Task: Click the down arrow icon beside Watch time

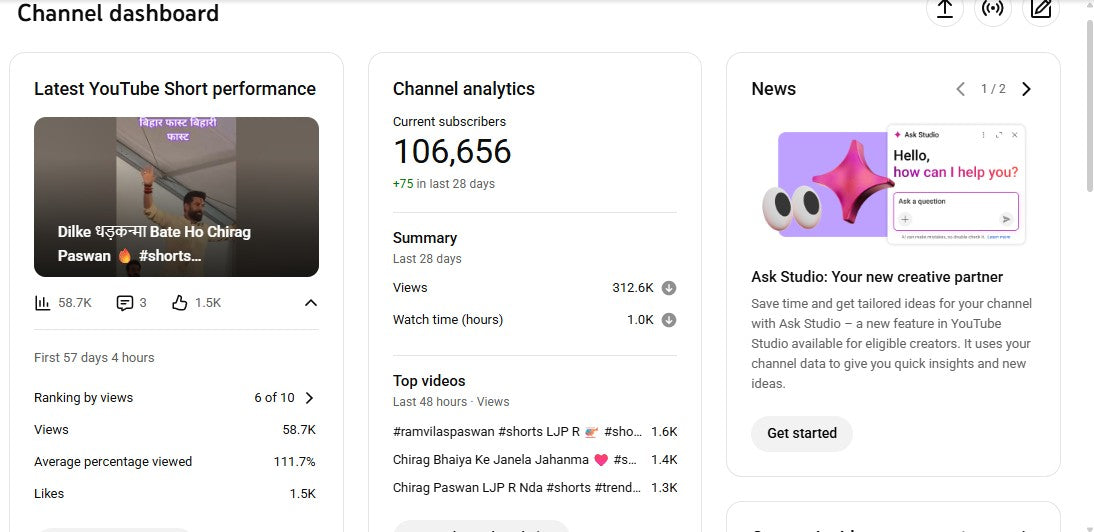Action: tap(669, 320)
